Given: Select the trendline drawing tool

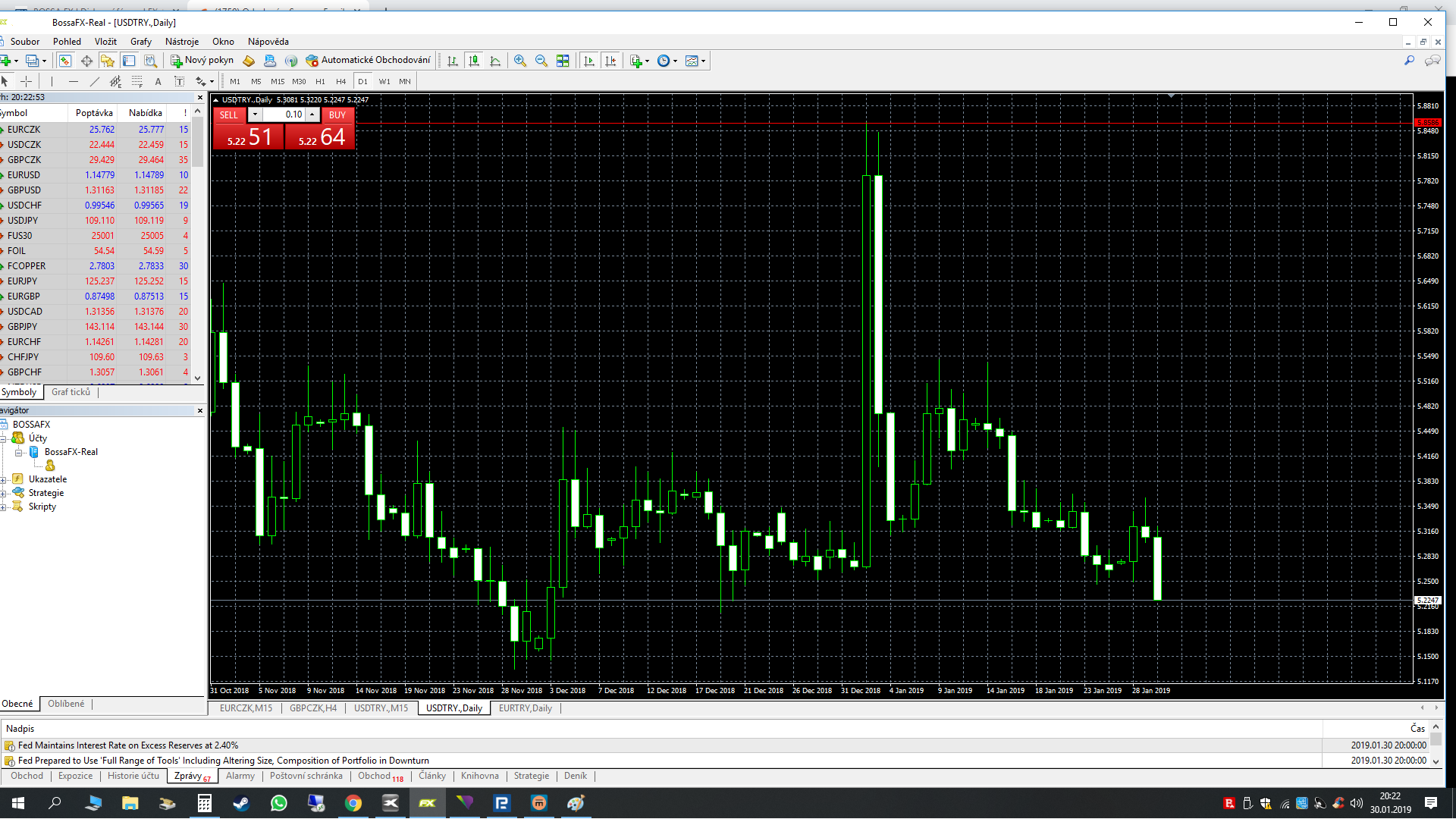Looking at the screenshot, I should [94, 81].
